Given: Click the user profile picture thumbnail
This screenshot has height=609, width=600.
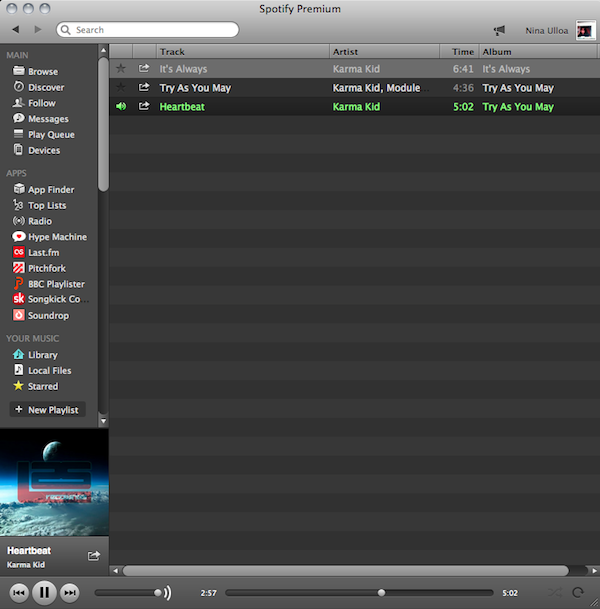Looking at the screenshot, I should point(585,30).
